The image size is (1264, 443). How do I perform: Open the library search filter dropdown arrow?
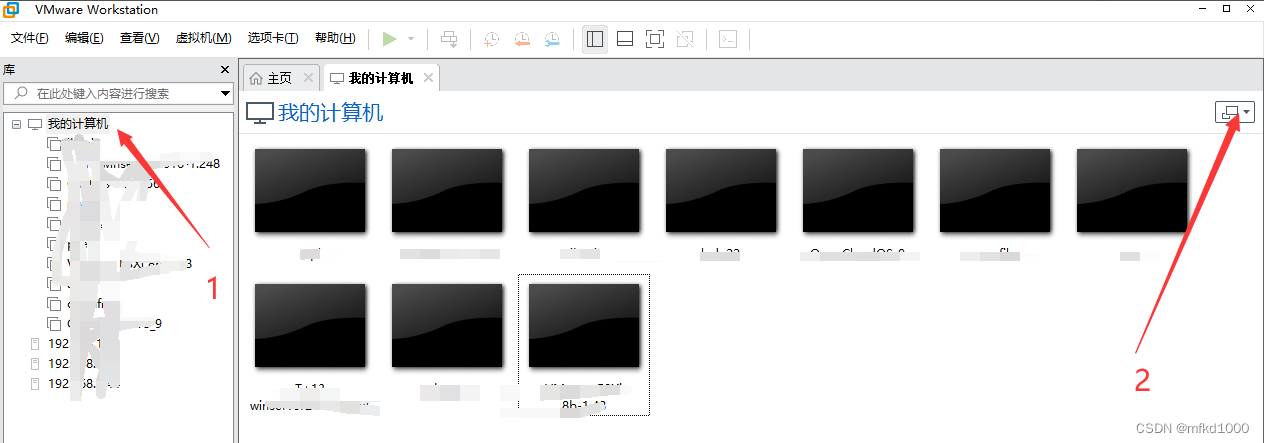(x=225, y=93)
